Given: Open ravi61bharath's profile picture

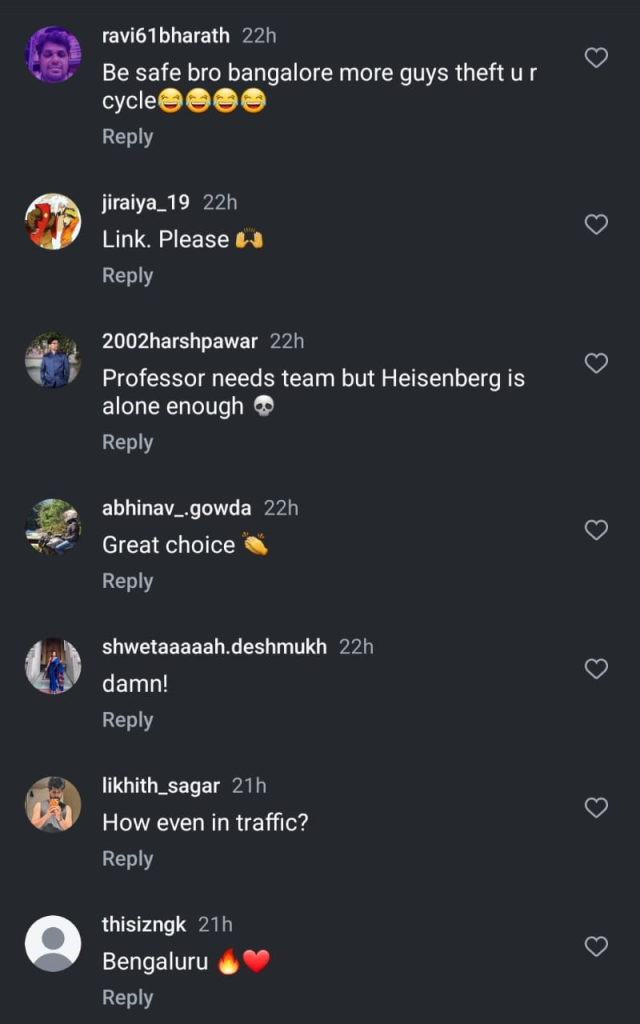Looking at the screenshot, I should (x=53, y=55).
